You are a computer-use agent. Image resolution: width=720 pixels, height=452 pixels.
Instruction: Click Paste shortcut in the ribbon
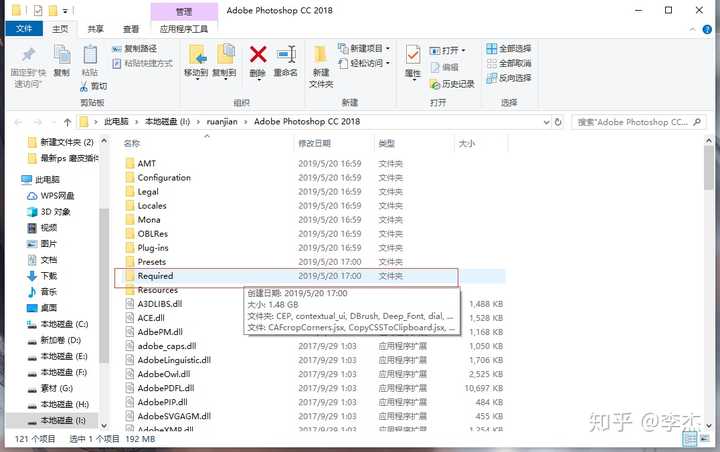tap(143, 63)
